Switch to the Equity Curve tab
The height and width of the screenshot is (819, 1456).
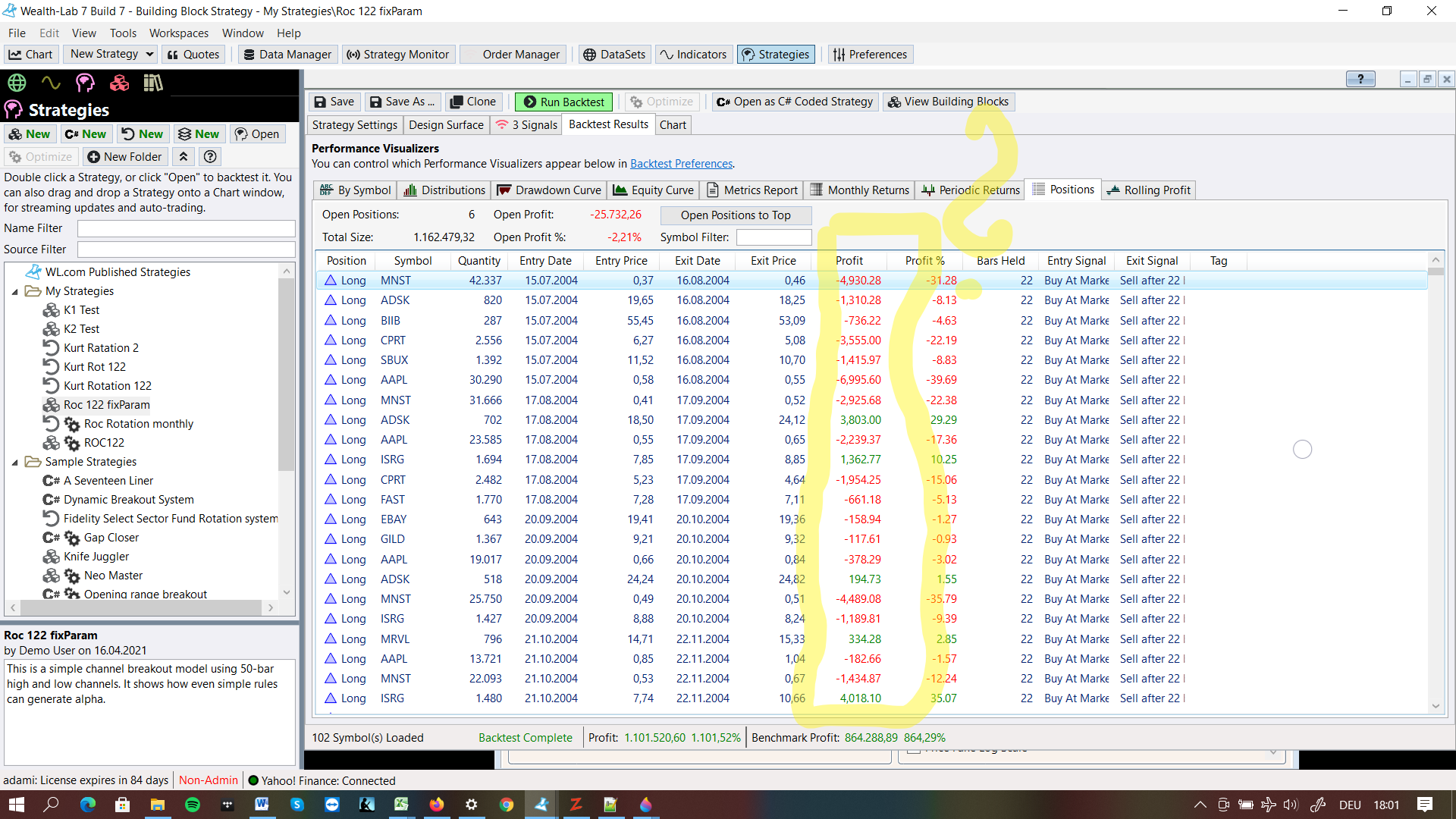653,190
